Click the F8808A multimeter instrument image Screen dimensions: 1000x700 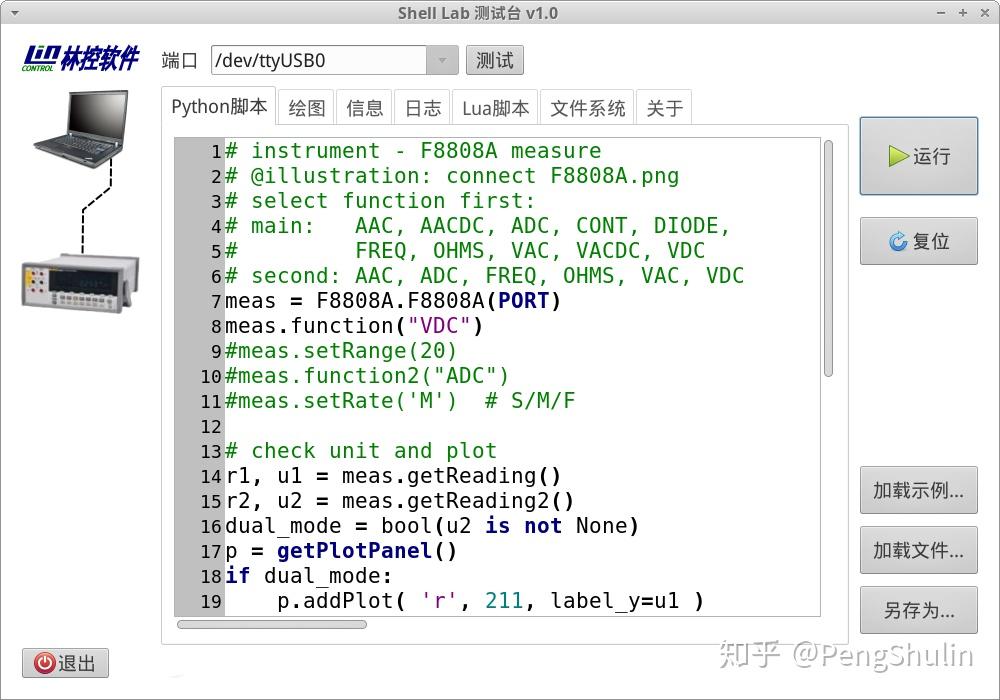[80, 283]
